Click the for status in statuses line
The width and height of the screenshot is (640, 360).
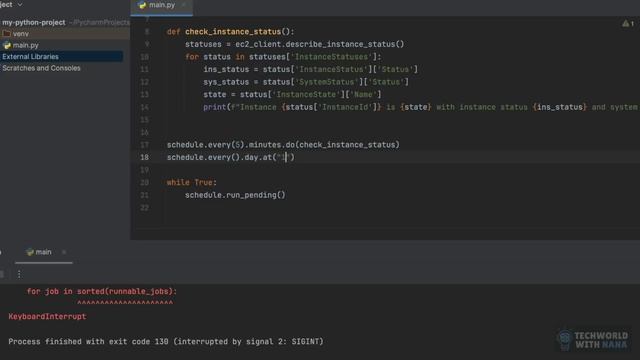(x=283, y=57)
